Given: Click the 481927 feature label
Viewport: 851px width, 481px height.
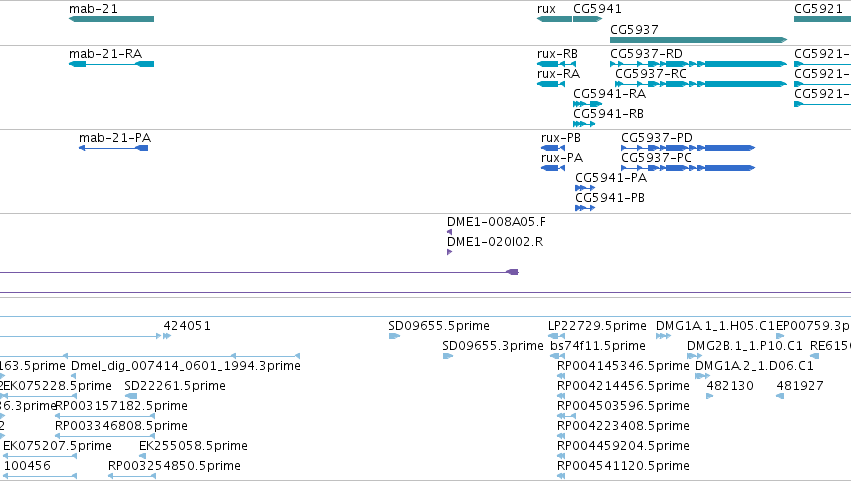Looking at the screenshot, I should click(x=800, y=386).
